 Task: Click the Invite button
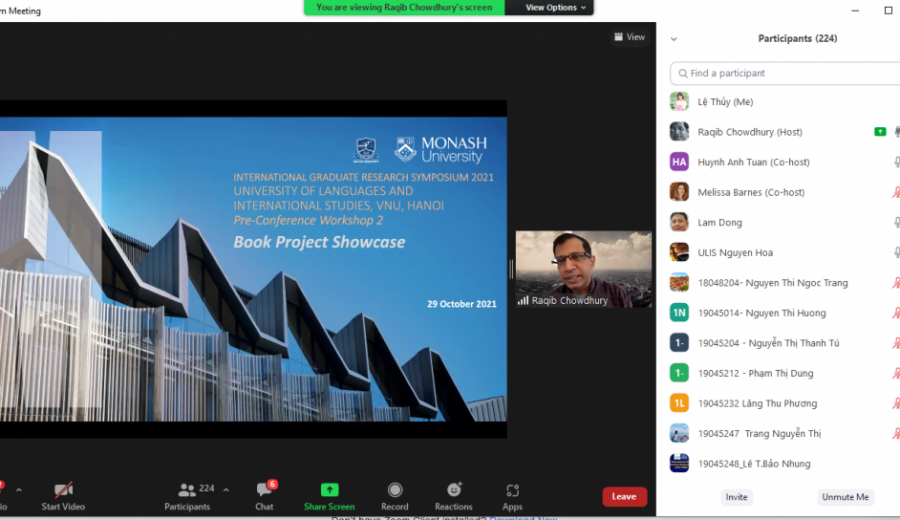[736, 497]
